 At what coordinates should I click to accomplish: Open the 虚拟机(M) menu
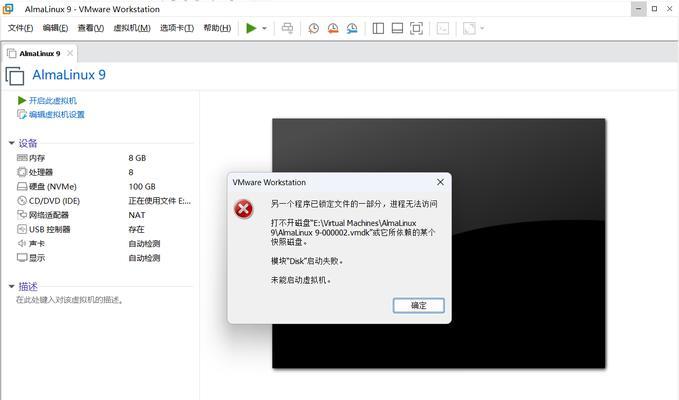tap(132, 28)
